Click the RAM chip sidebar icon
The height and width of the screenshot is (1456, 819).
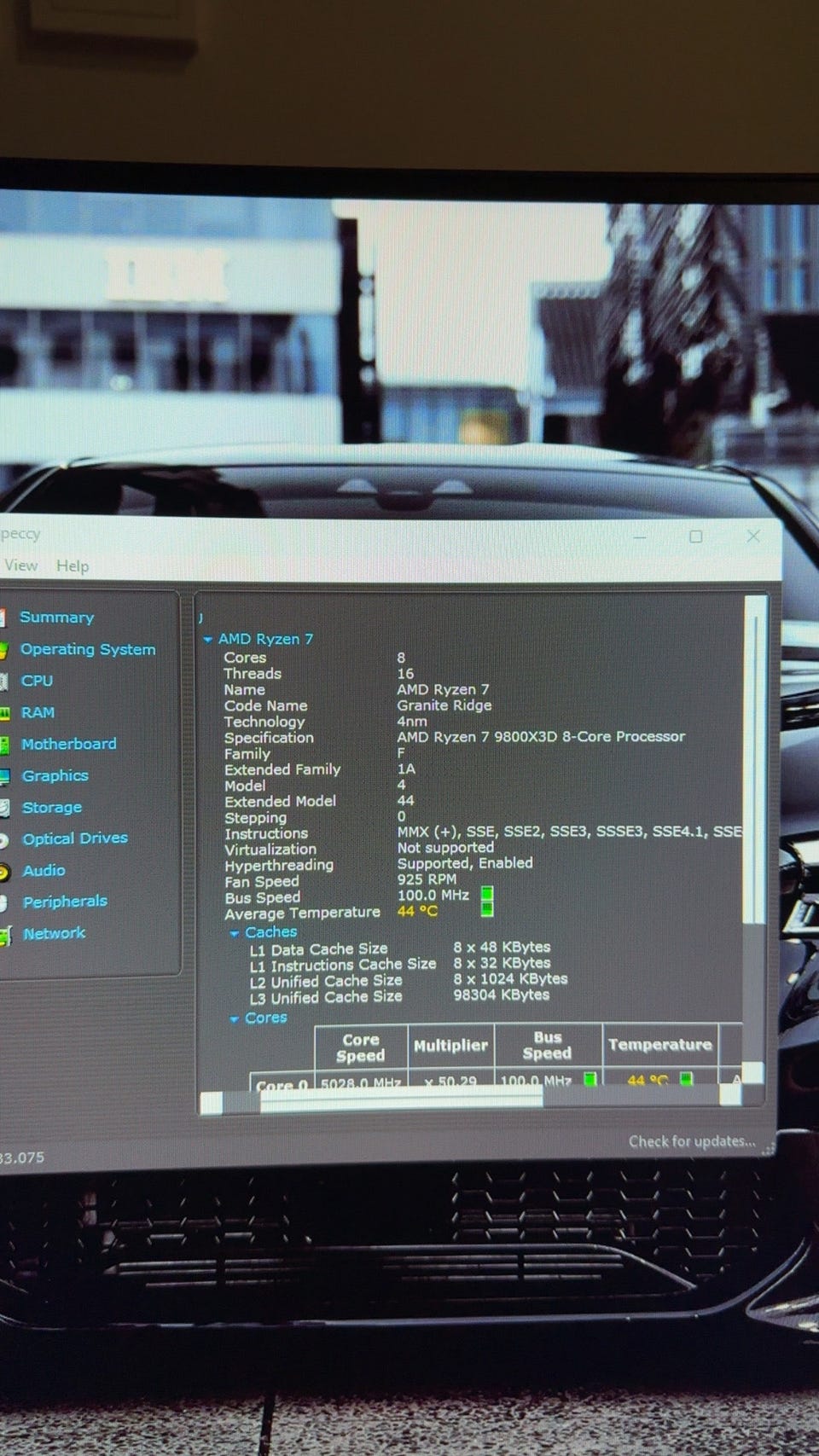coord(4,713)
